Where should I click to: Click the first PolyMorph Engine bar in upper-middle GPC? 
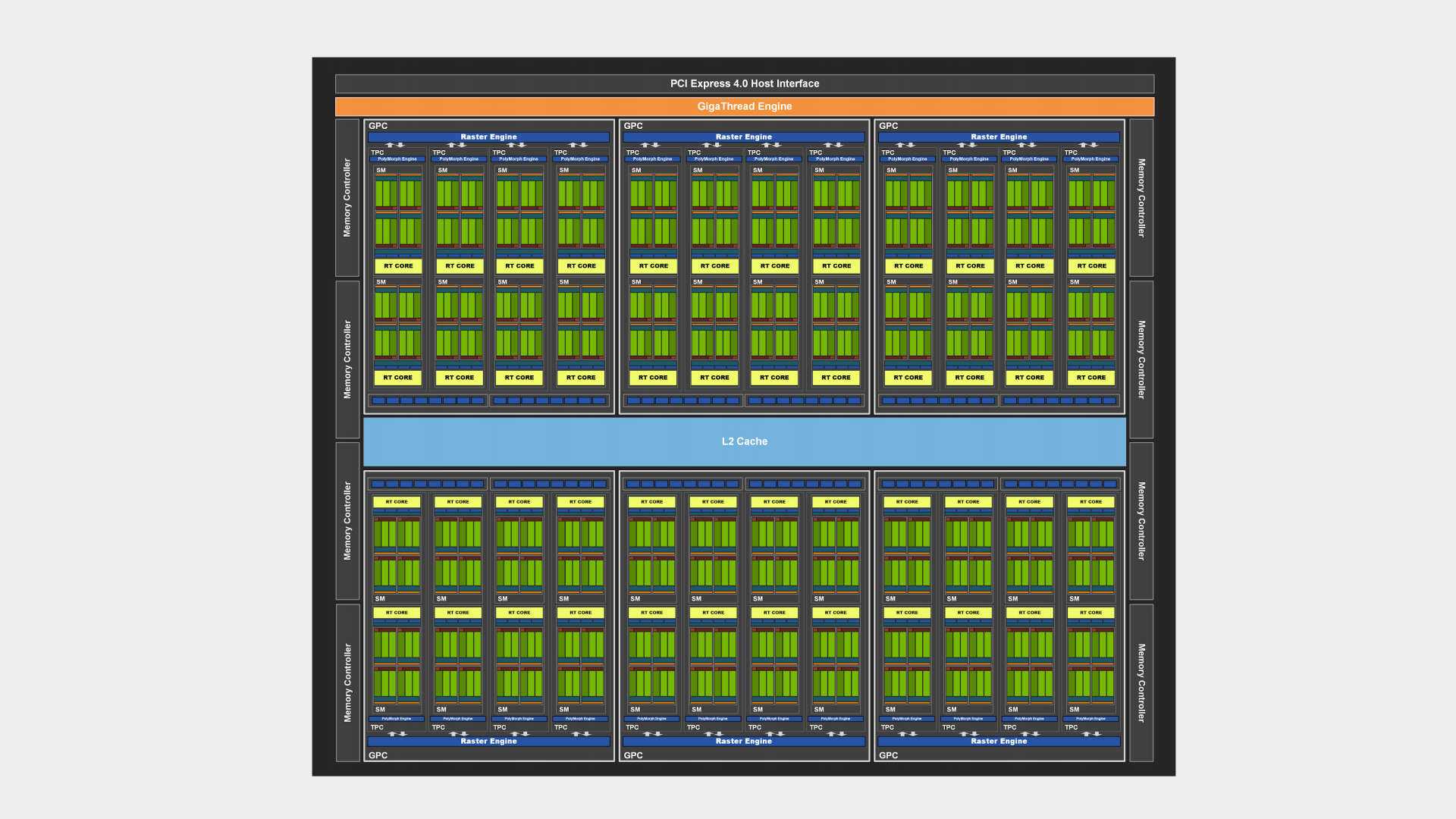[x=652, y=159]
